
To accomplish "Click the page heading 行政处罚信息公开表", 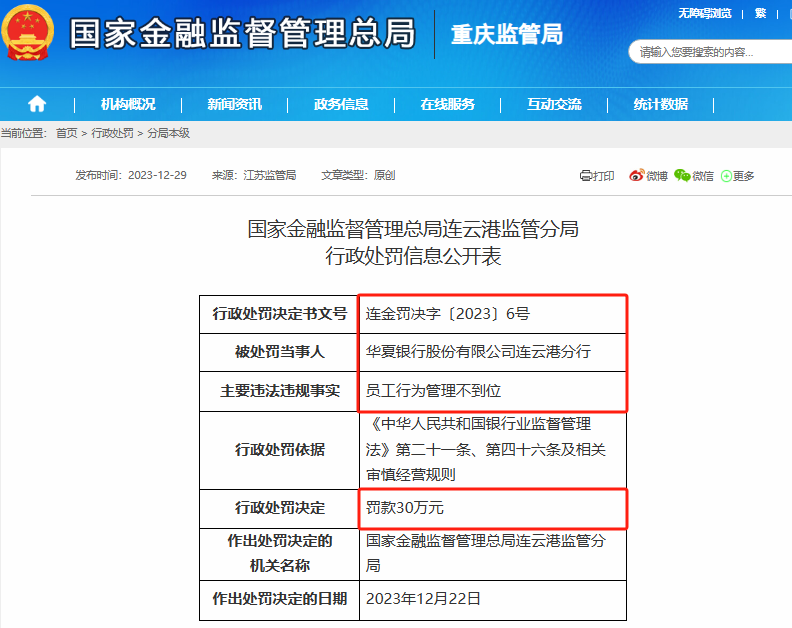I will pos(413,256).
